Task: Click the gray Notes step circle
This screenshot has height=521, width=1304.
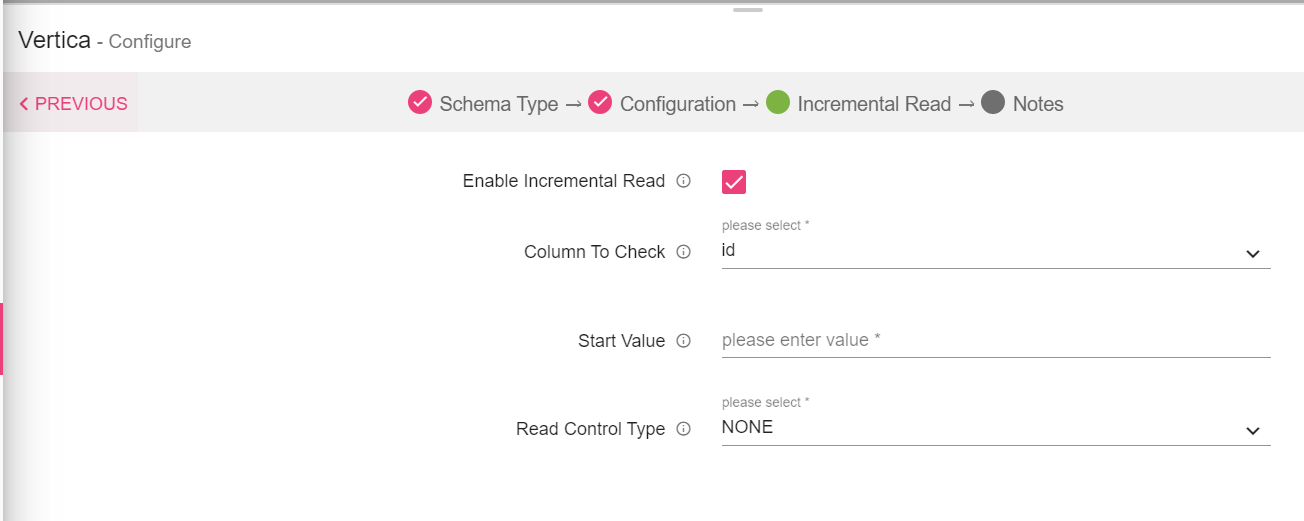Action: coord(993,103)
